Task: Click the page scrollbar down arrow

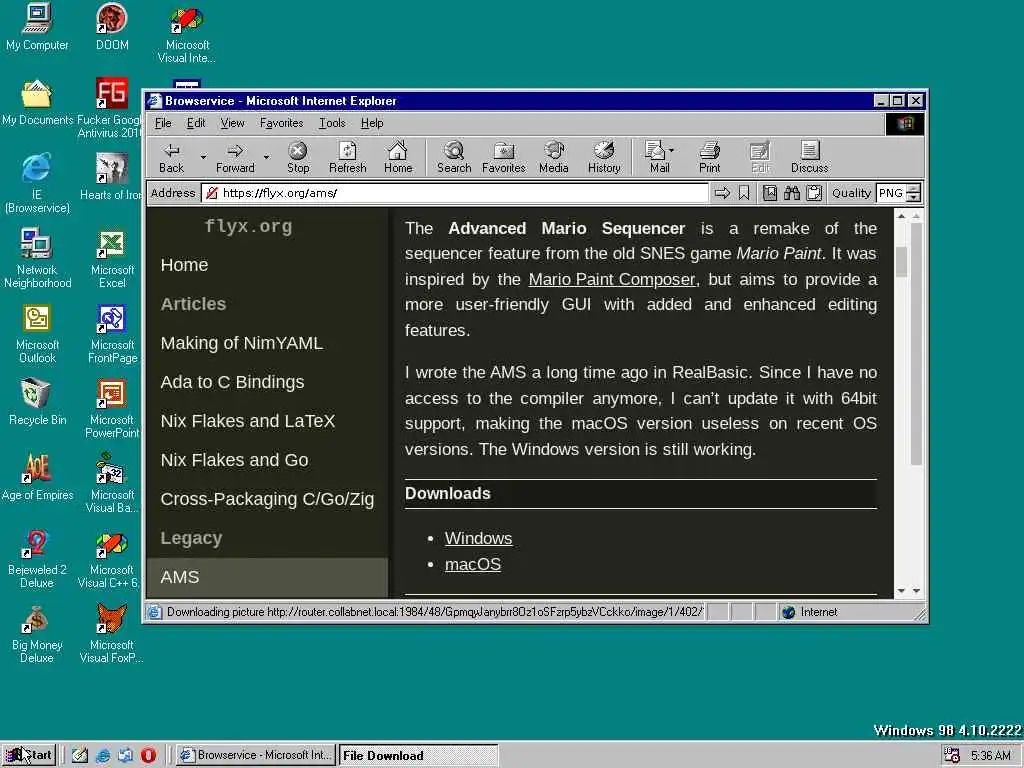Action: (x=901, y=590)
